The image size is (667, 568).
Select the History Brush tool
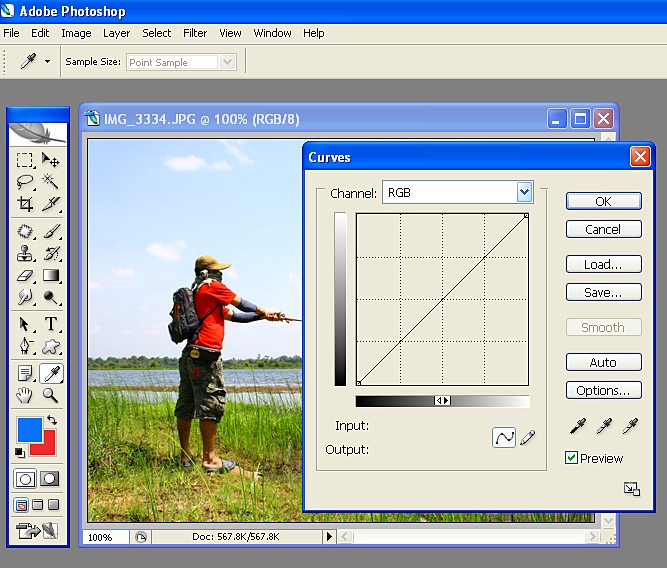[x=51, y=254]
